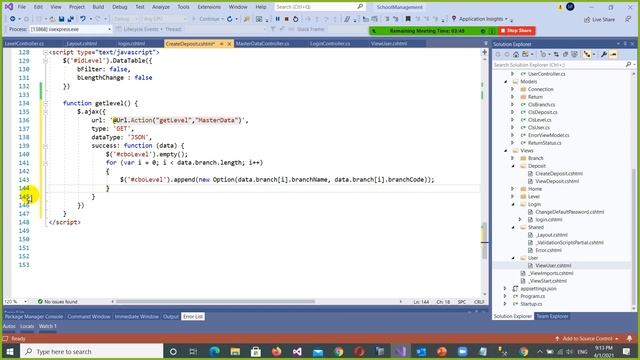This screenshot has width=640, height=360.
Task: Click Add to Source Control in status bar
Action: click(x=587, y=339)
